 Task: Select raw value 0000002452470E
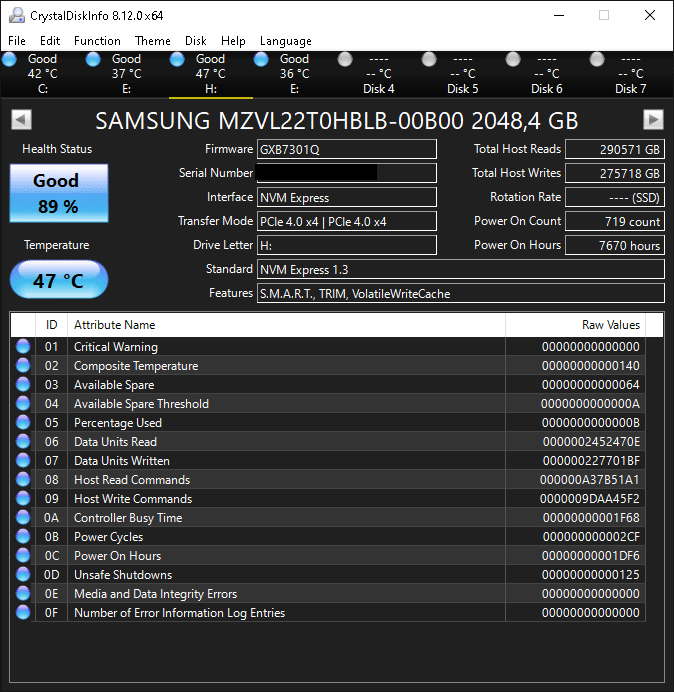591,442
